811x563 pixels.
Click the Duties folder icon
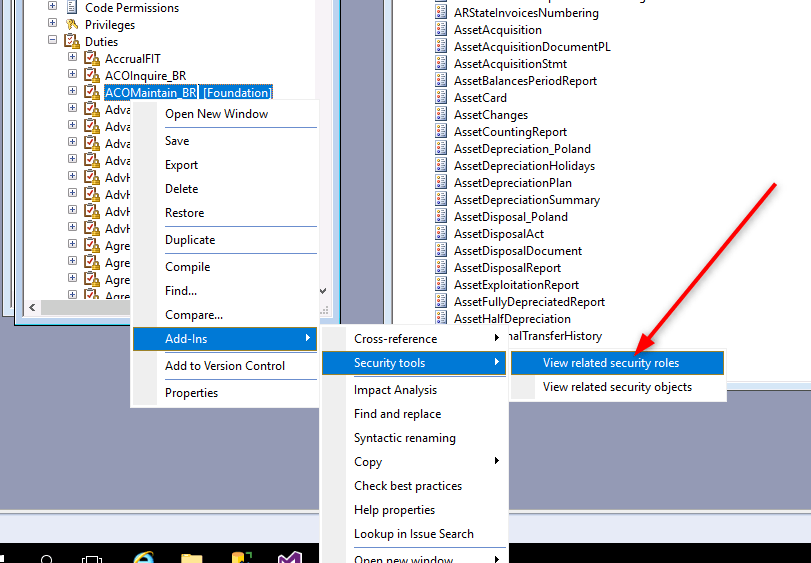point(72,42)
